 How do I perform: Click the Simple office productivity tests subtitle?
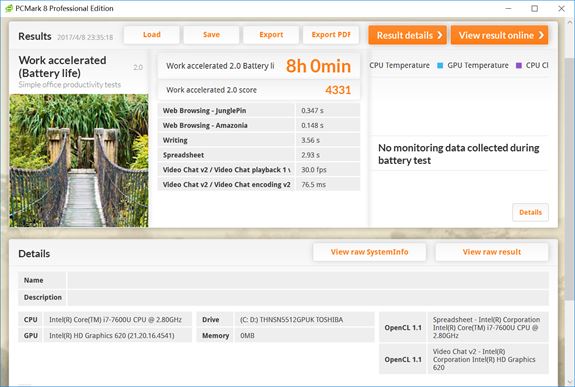(x=69, y=85)
